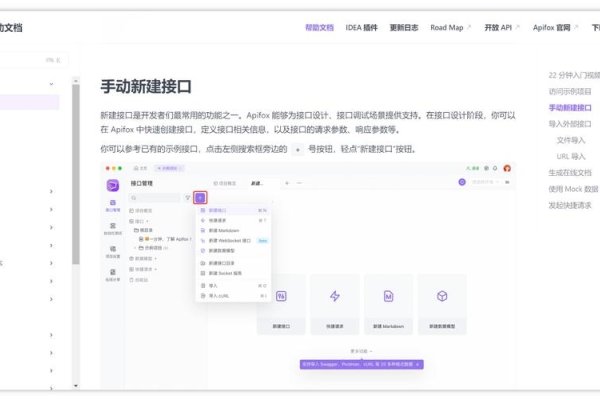Jump to 导入外部接口 in the outline
The image size is (600, 400).
(570, 124)
